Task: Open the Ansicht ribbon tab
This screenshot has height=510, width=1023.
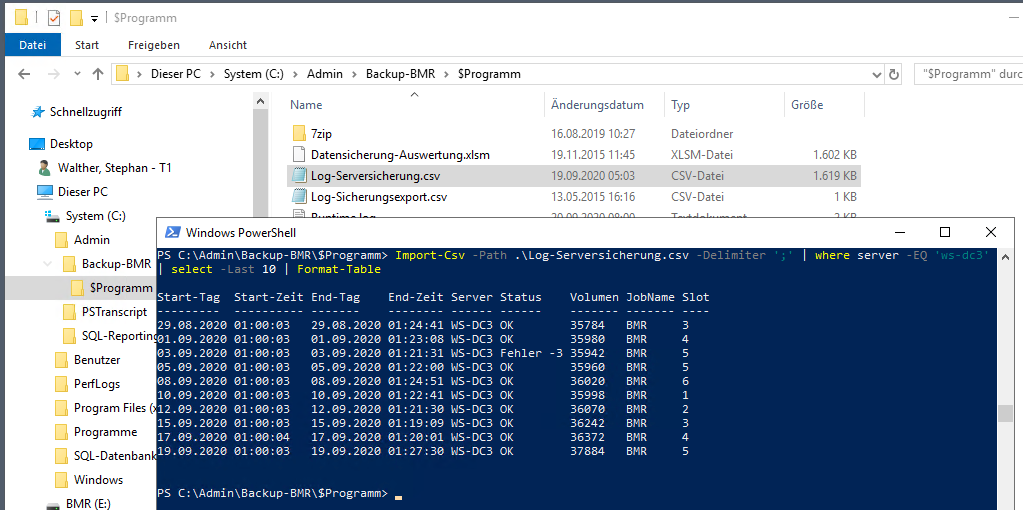Action: point(228,45)
